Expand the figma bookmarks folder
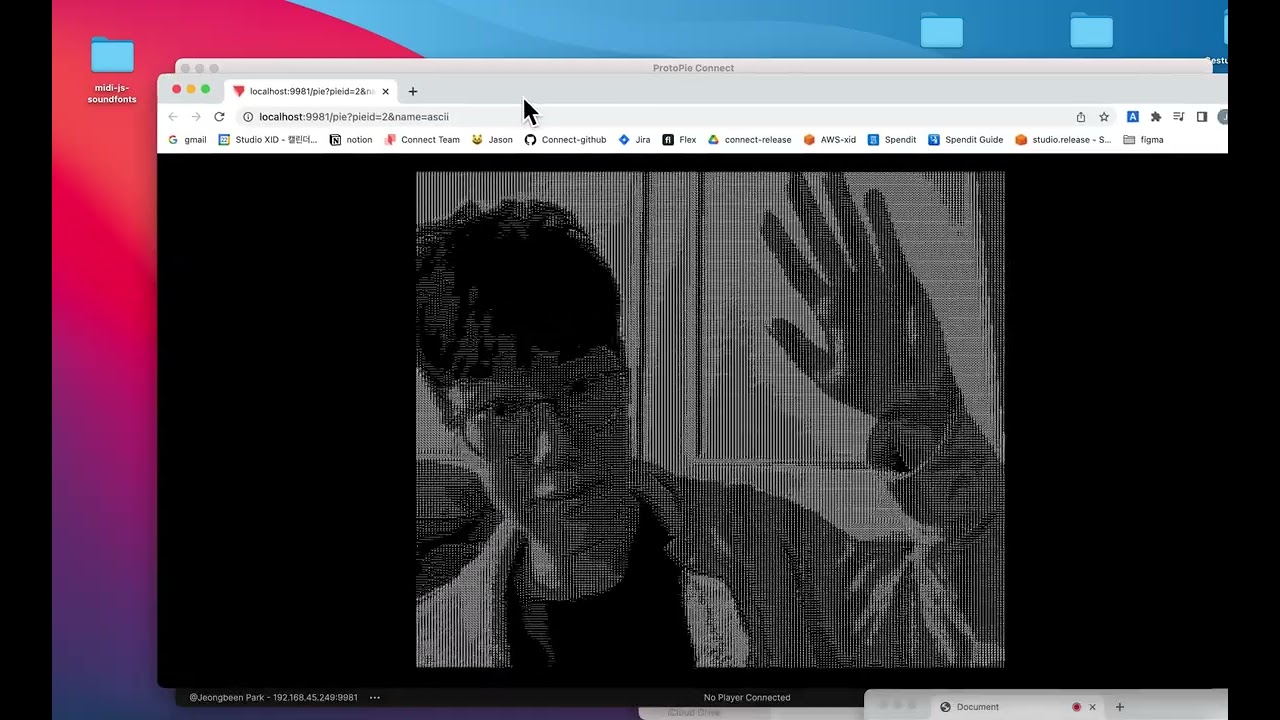This screenshot has width=1280, height=720. pyautogui.click(x=1143, y=140)
